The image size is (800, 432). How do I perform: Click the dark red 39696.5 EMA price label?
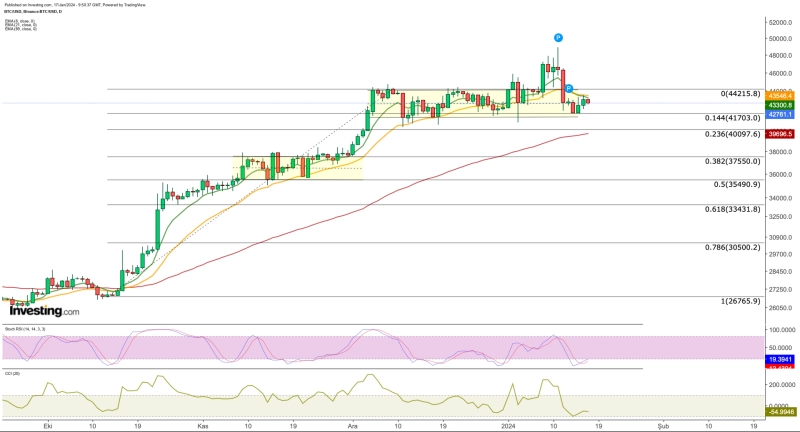click(780, 133)
